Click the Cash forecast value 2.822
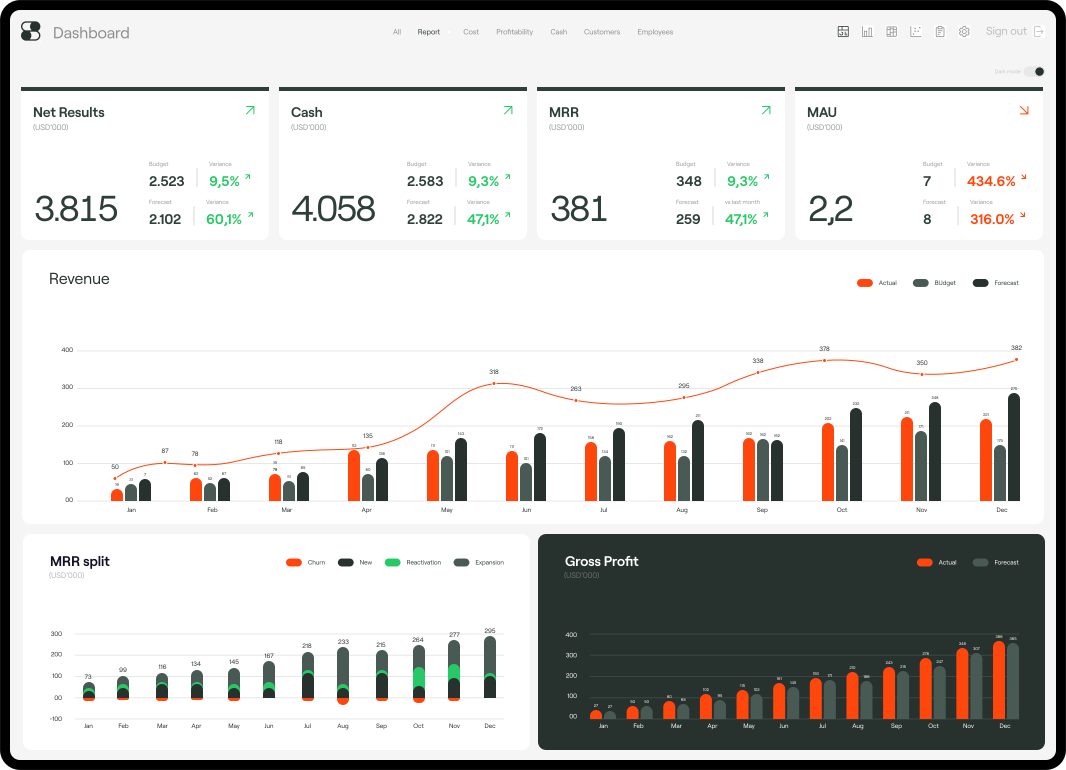This screenshot has width=1066, height=770. (x=424, y=219)
